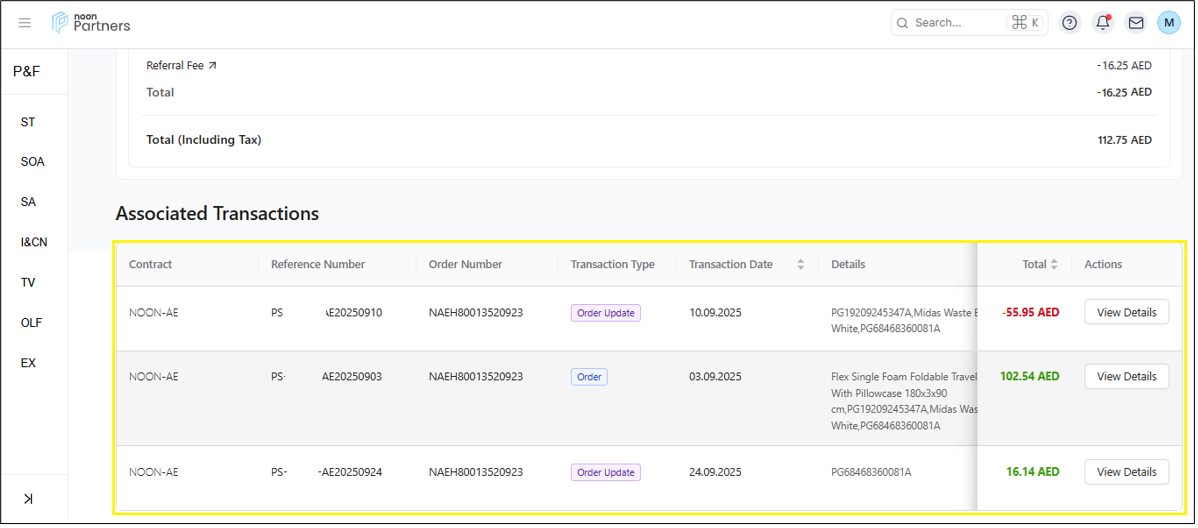Open the notifications bell icon
The height and width of the screenshot is (528, 1198).
1102,23
